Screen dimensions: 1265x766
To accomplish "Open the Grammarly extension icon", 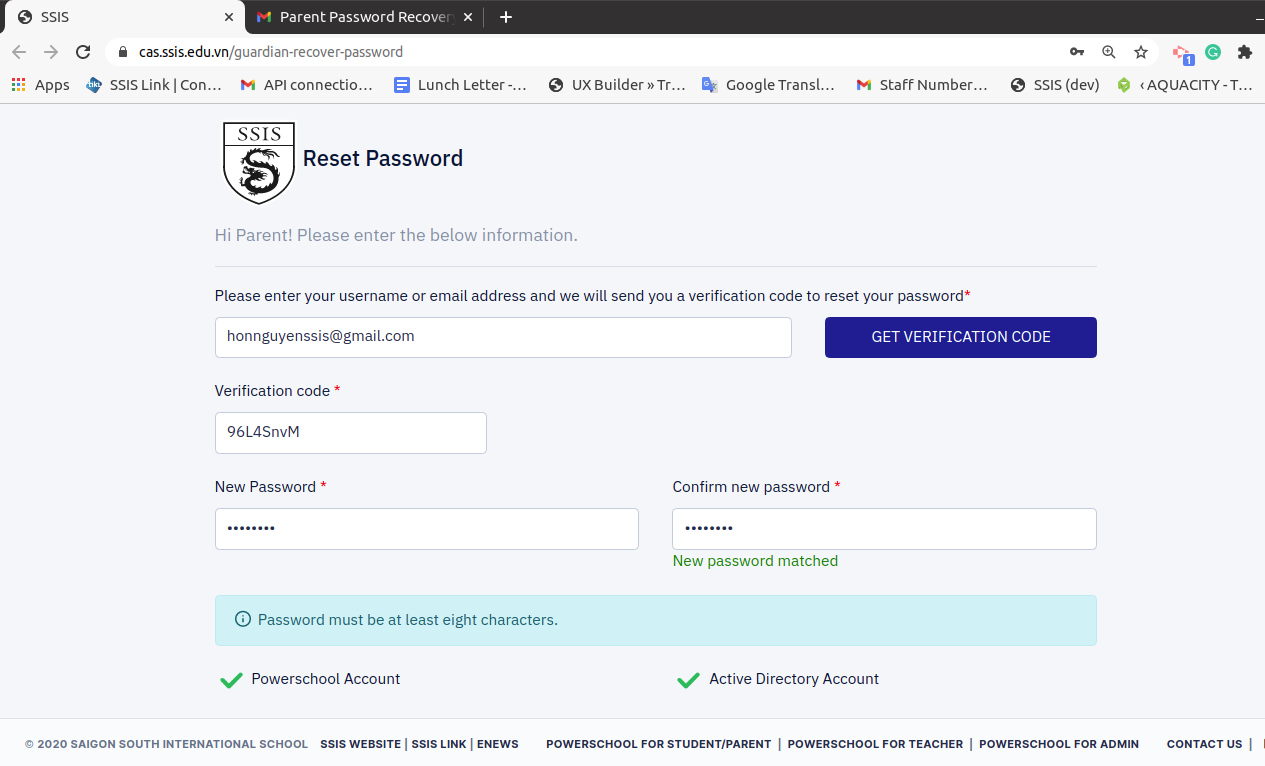I will click(1213, 52).
